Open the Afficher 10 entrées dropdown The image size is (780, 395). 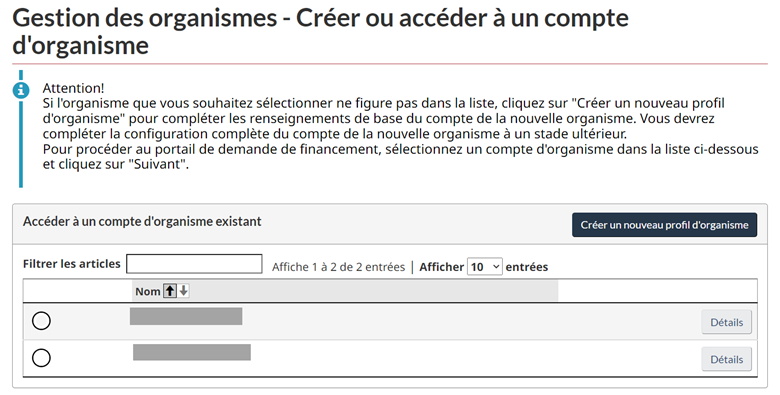(x=485, y=267)
